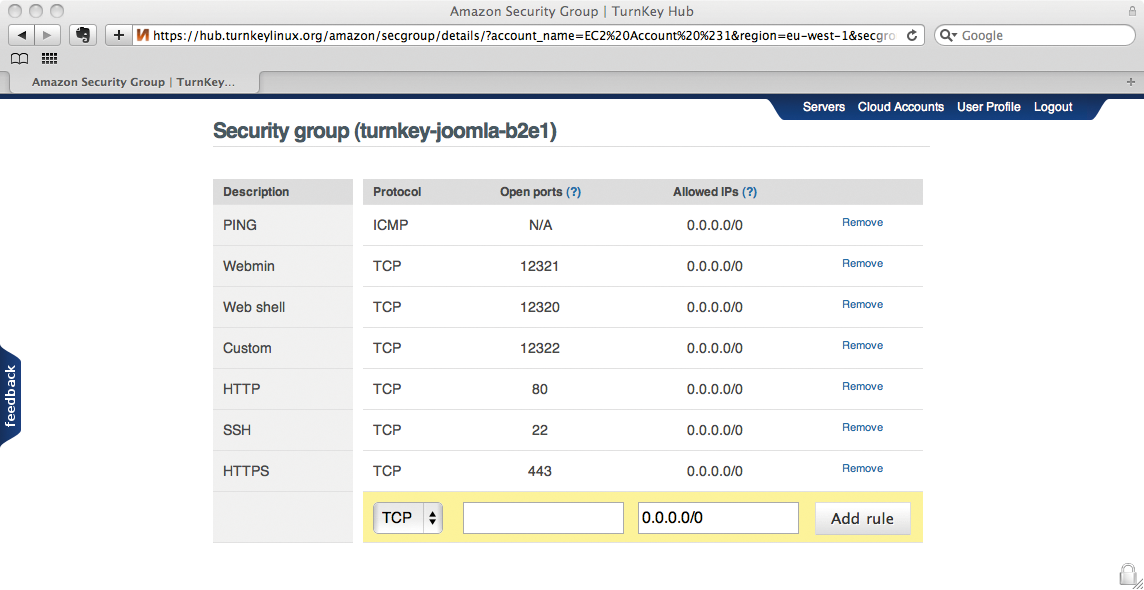Open the reading list book icon
This screenshot has height=590, width=1144.
[20, 59]
